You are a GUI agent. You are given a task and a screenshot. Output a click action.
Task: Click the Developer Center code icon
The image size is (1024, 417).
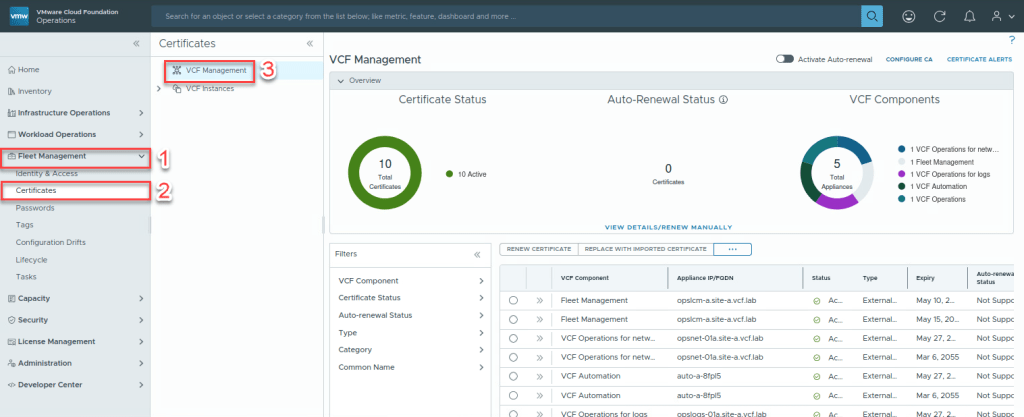[x=11, y=384]
